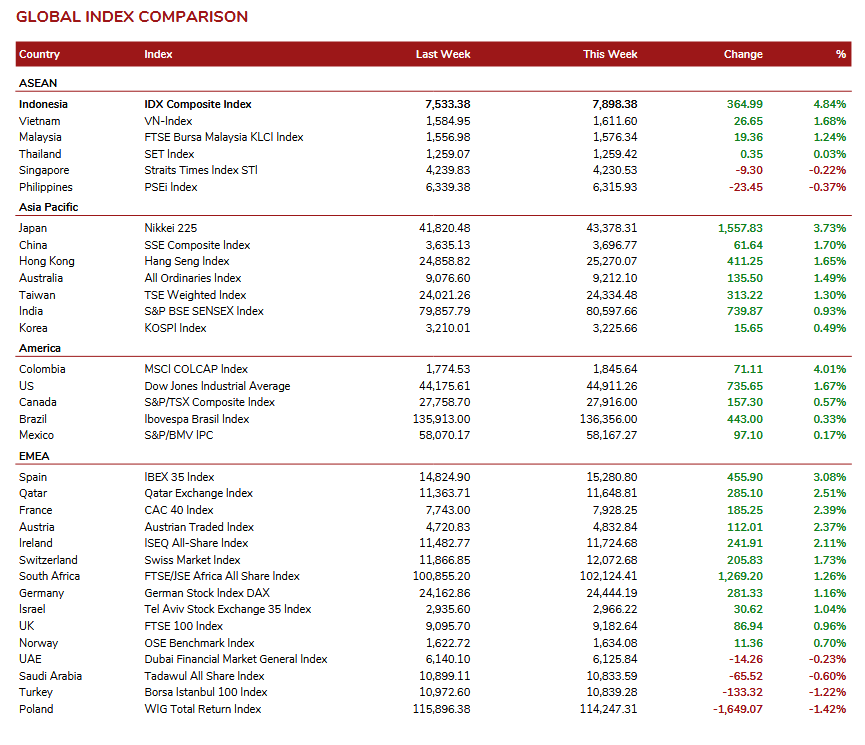
Task: Click 'Dow Jones Industrial Average' cell
Action: [x=217, y=386]
